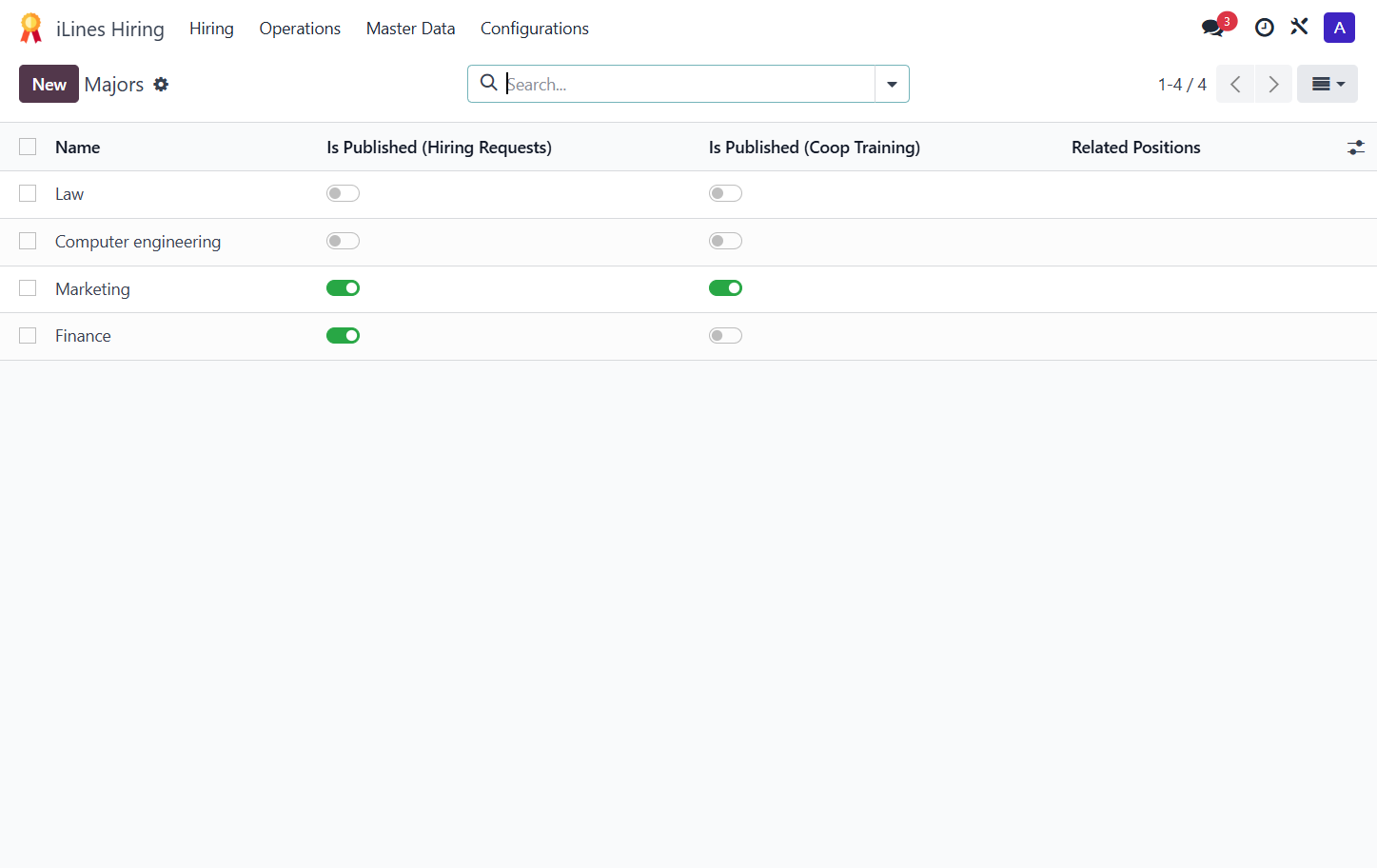Viewport: 1377px width, 868px height.
Task: Select the Marketing row checkbox
Action: tap(28, 288)
